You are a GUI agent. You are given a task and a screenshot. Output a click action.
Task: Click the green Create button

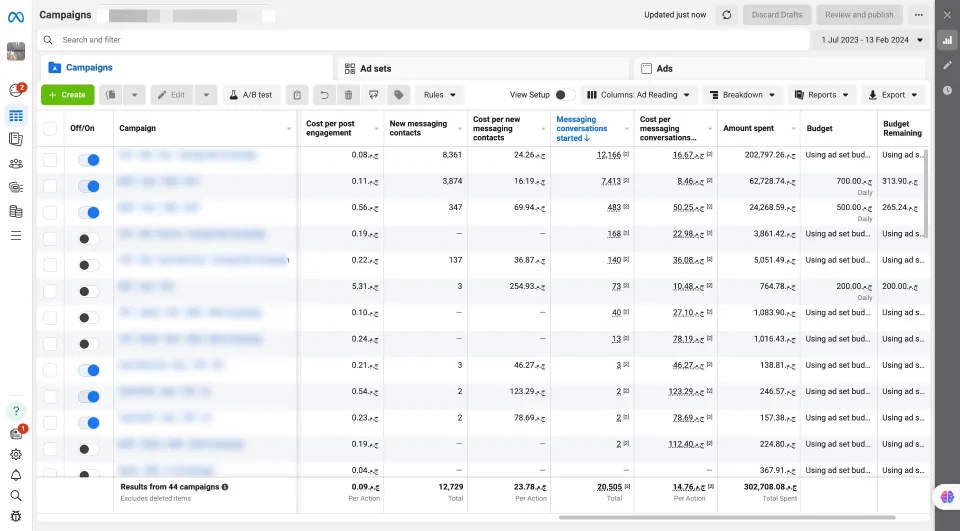tap(67, 95)
